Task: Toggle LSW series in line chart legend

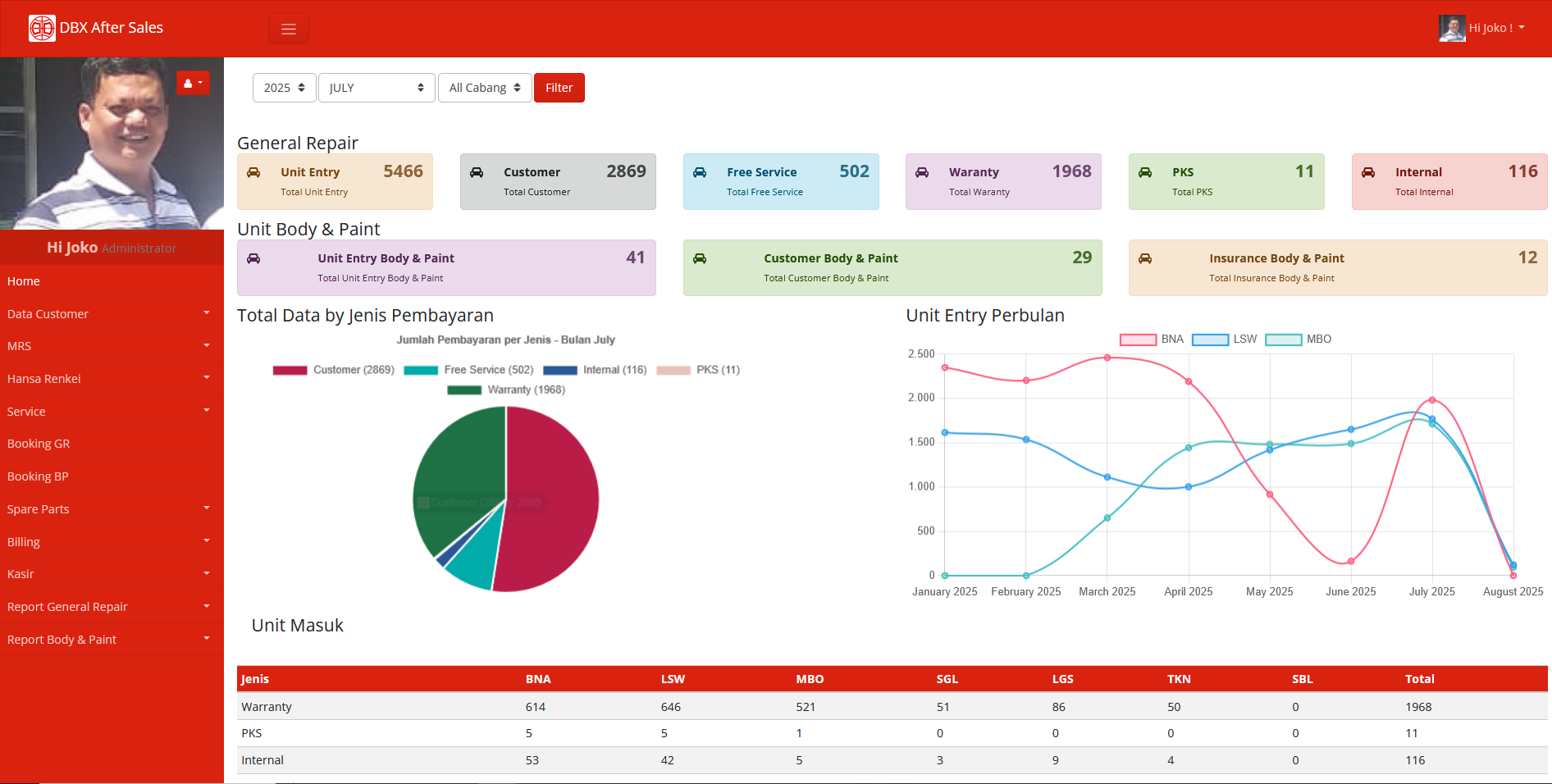Action: 1224,340
